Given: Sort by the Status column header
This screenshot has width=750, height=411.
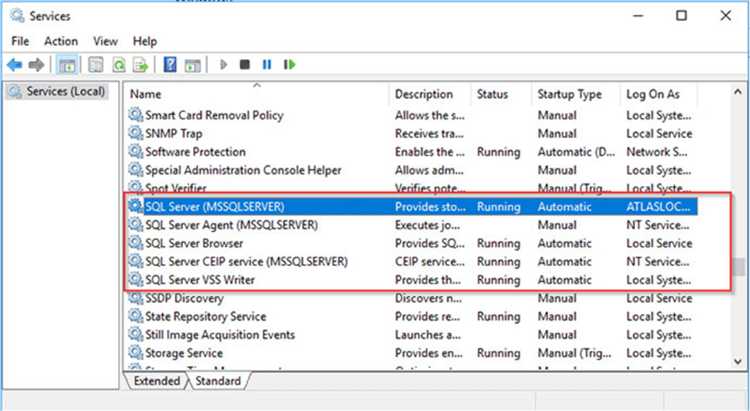Looking at the screenshot, I should (x=501, y=94).
